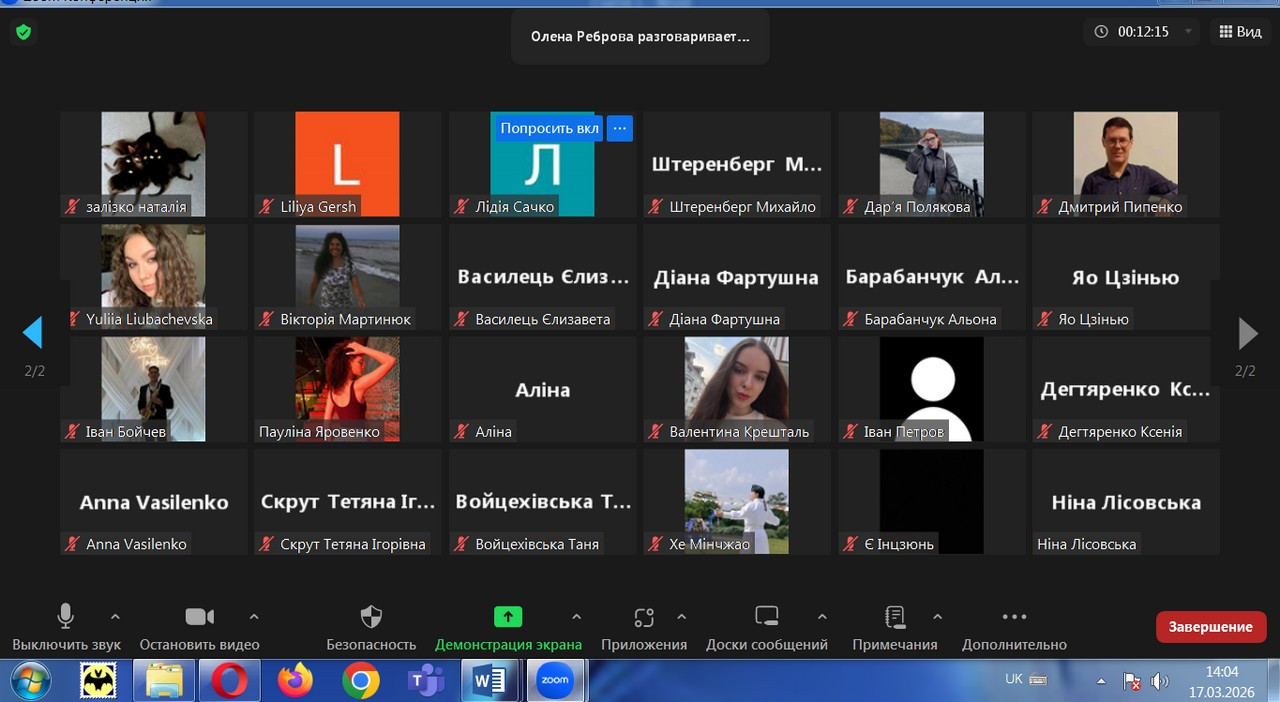The height and width of the screenshot is (702, 1280).
Task: Click Попросить вкл button on Лідія Сачко
Action: tap(549, 128)
